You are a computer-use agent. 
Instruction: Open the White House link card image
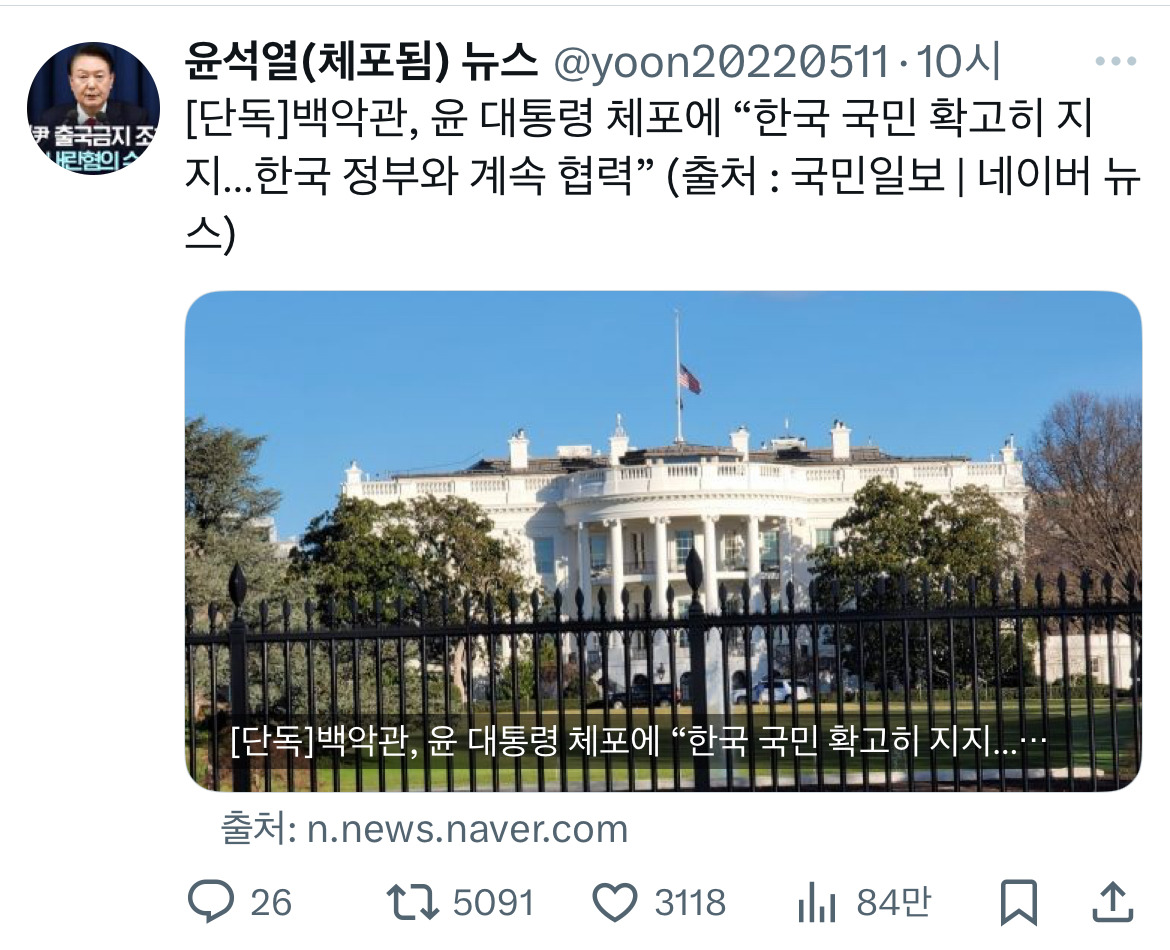click(x=663, y=541)
